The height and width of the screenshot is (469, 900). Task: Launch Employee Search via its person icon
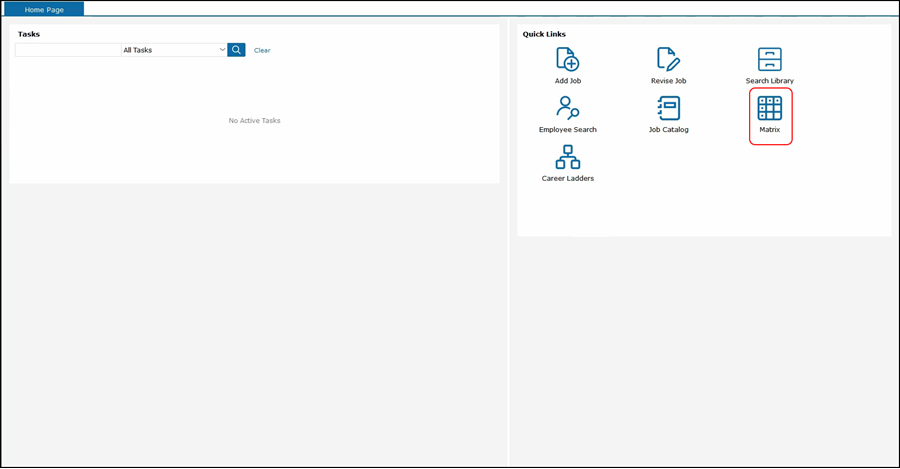coord(567,108)
